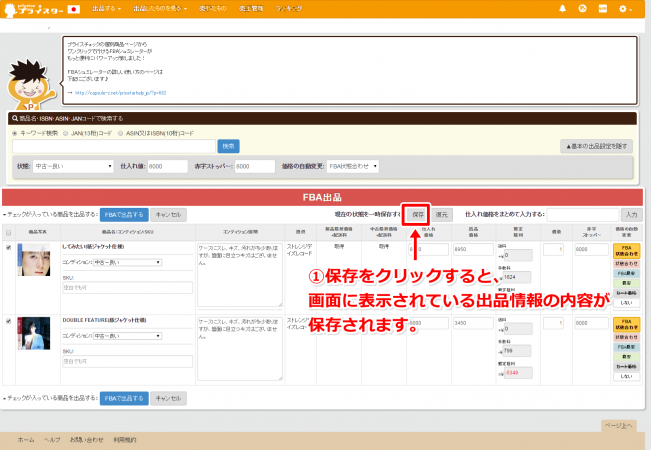Select first row's blue FBA最安 button
Screen dimensions: 651x450
pyautogui.click(x=627, y=274)
